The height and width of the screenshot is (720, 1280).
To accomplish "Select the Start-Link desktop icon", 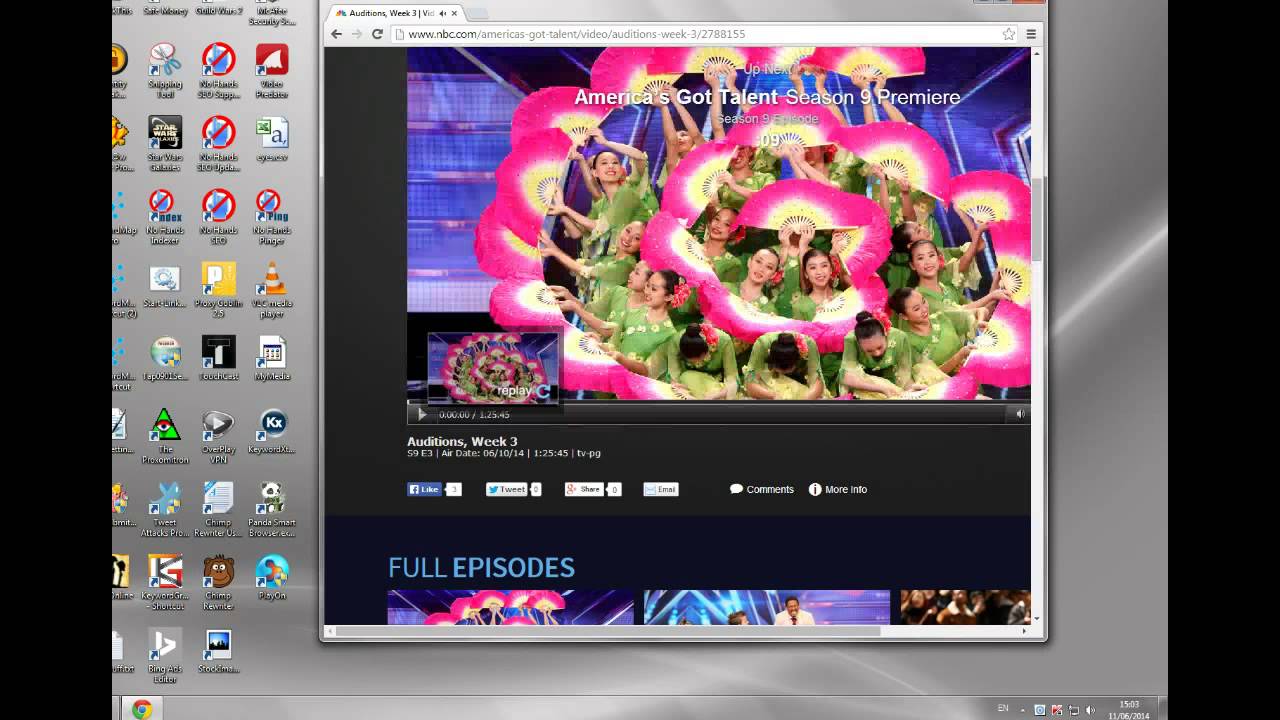I will (x=165, y=285).
